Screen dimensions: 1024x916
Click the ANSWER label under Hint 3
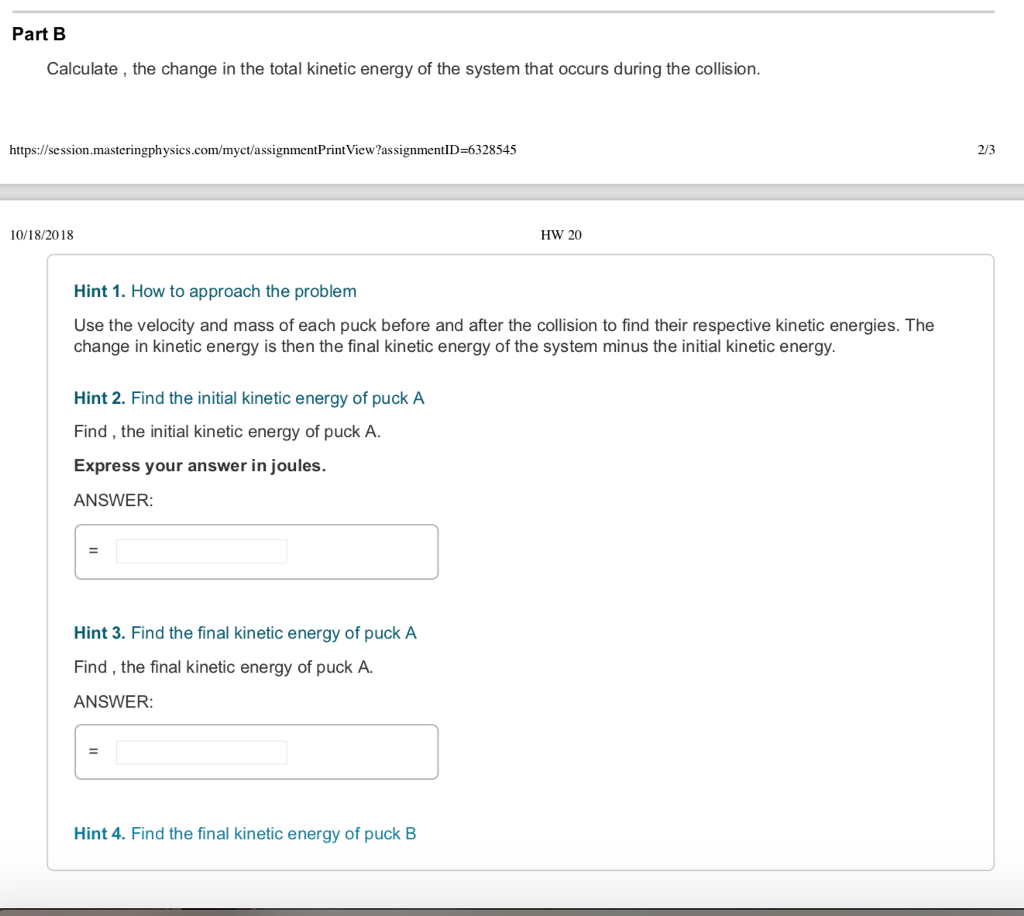point(113,701)
